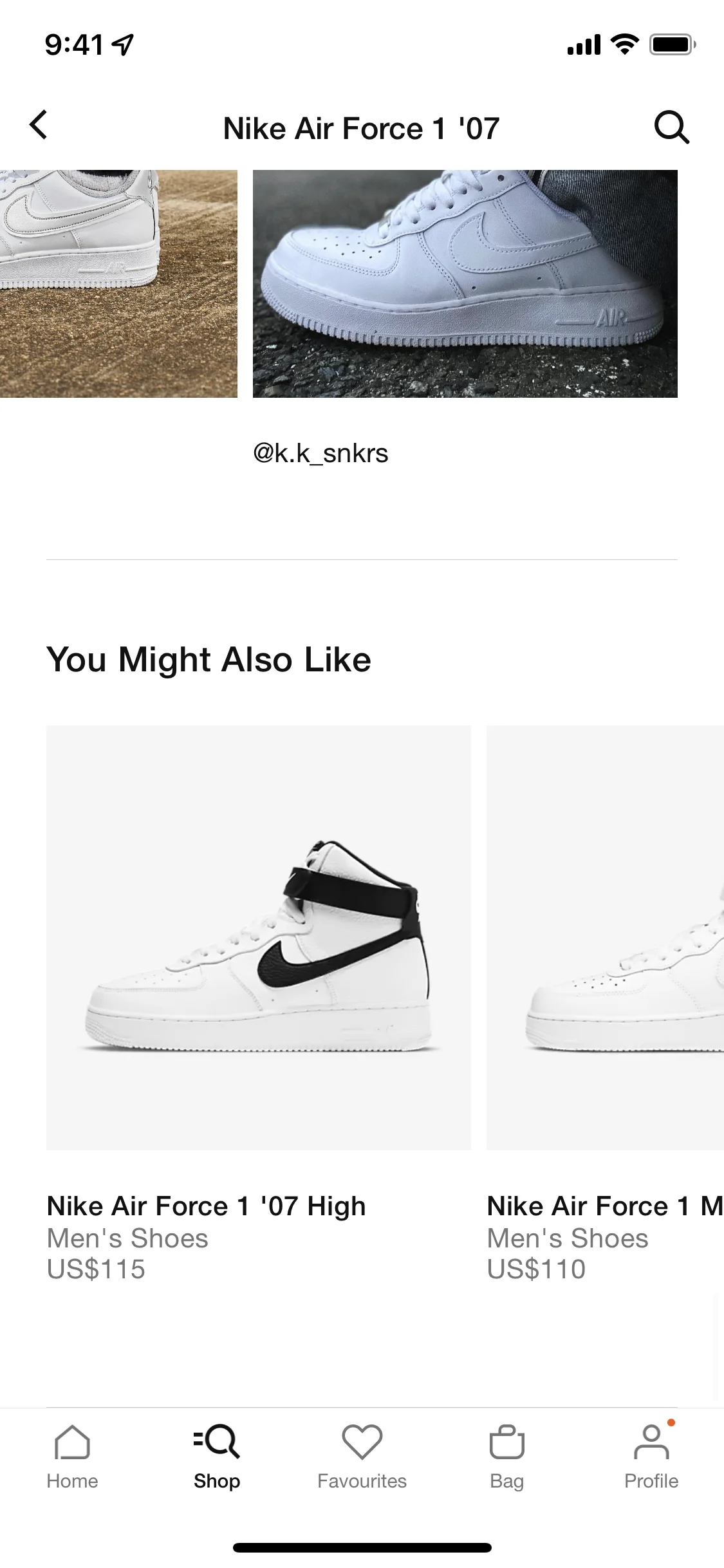Open the search icon

point(671,127)
